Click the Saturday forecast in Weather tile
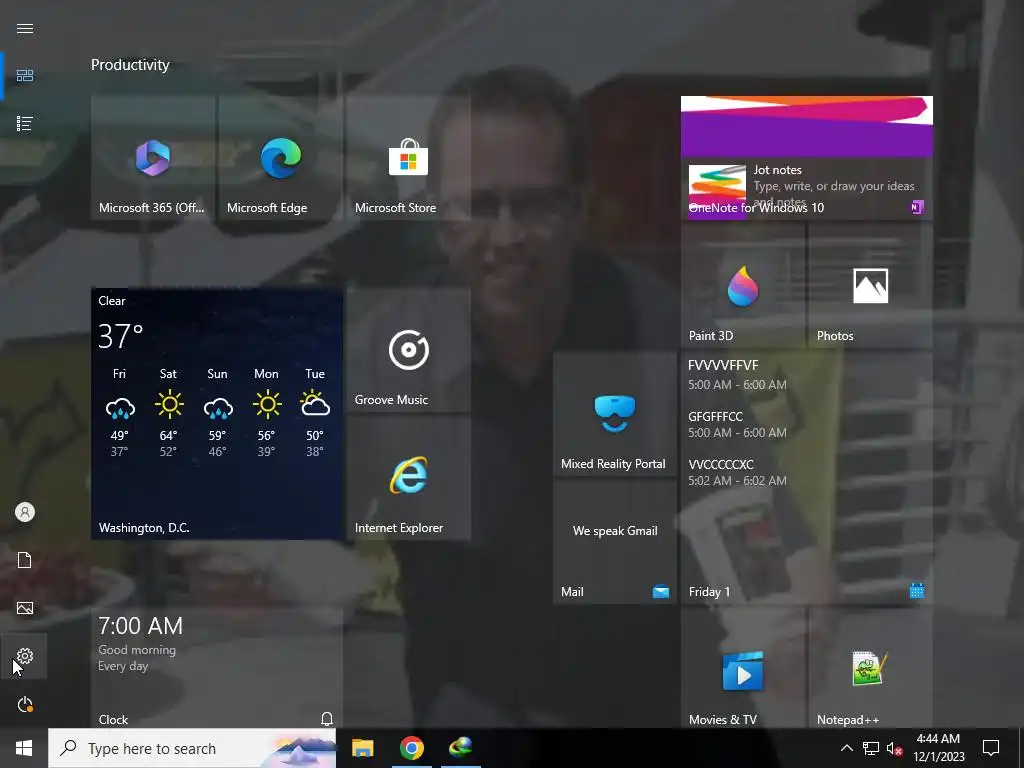 (168, 412)
